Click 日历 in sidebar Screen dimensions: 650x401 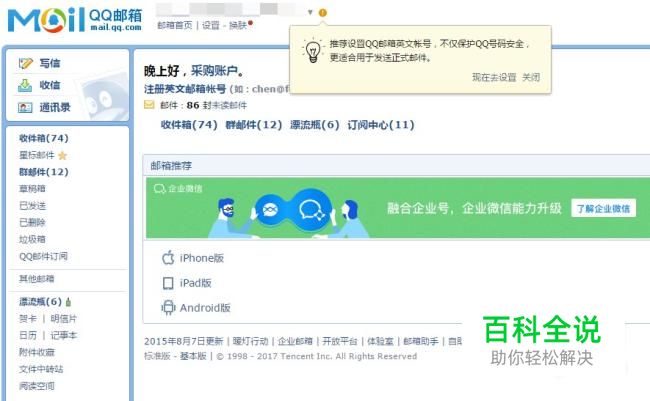point(28,335)
